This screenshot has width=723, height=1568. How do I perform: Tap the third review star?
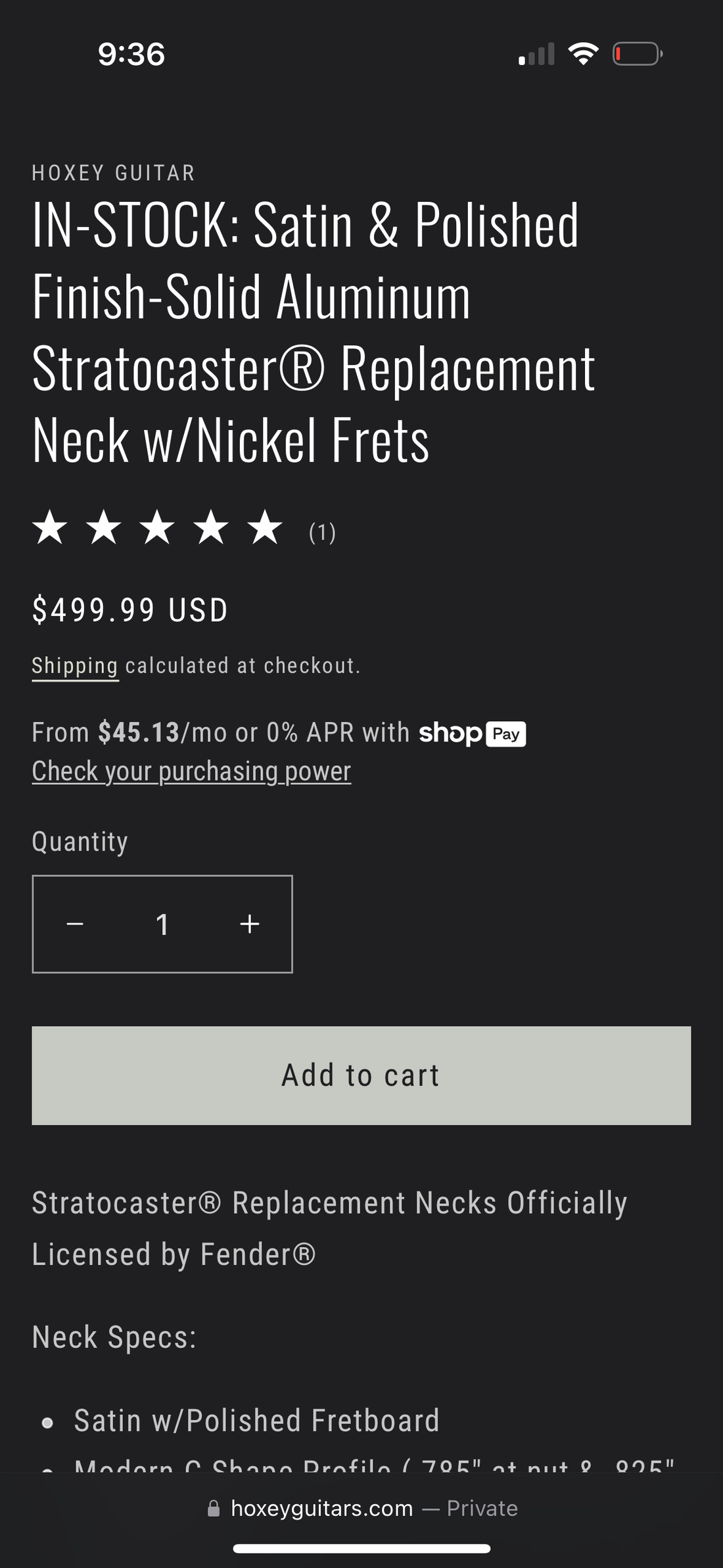[x=158, y=528]
